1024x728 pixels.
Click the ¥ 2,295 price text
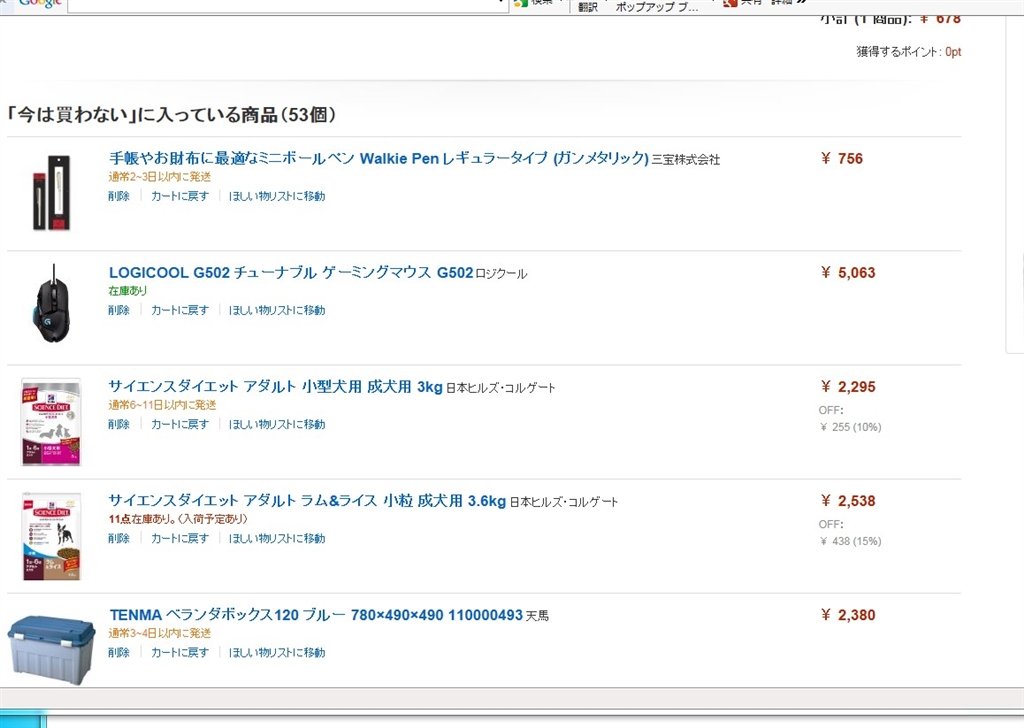pyautogui.click(x=848, y=387)
